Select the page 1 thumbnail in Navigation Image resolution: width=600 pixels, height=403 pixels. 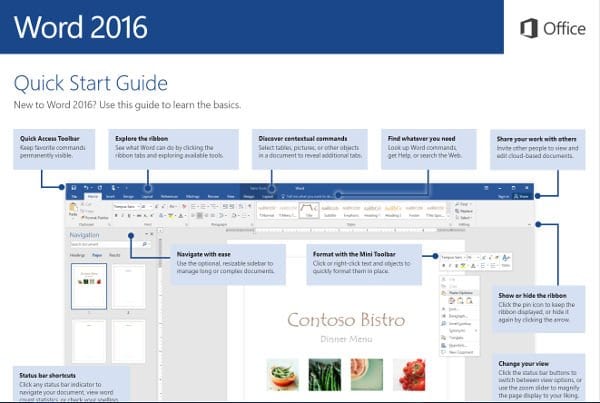[x=89, y=286]
